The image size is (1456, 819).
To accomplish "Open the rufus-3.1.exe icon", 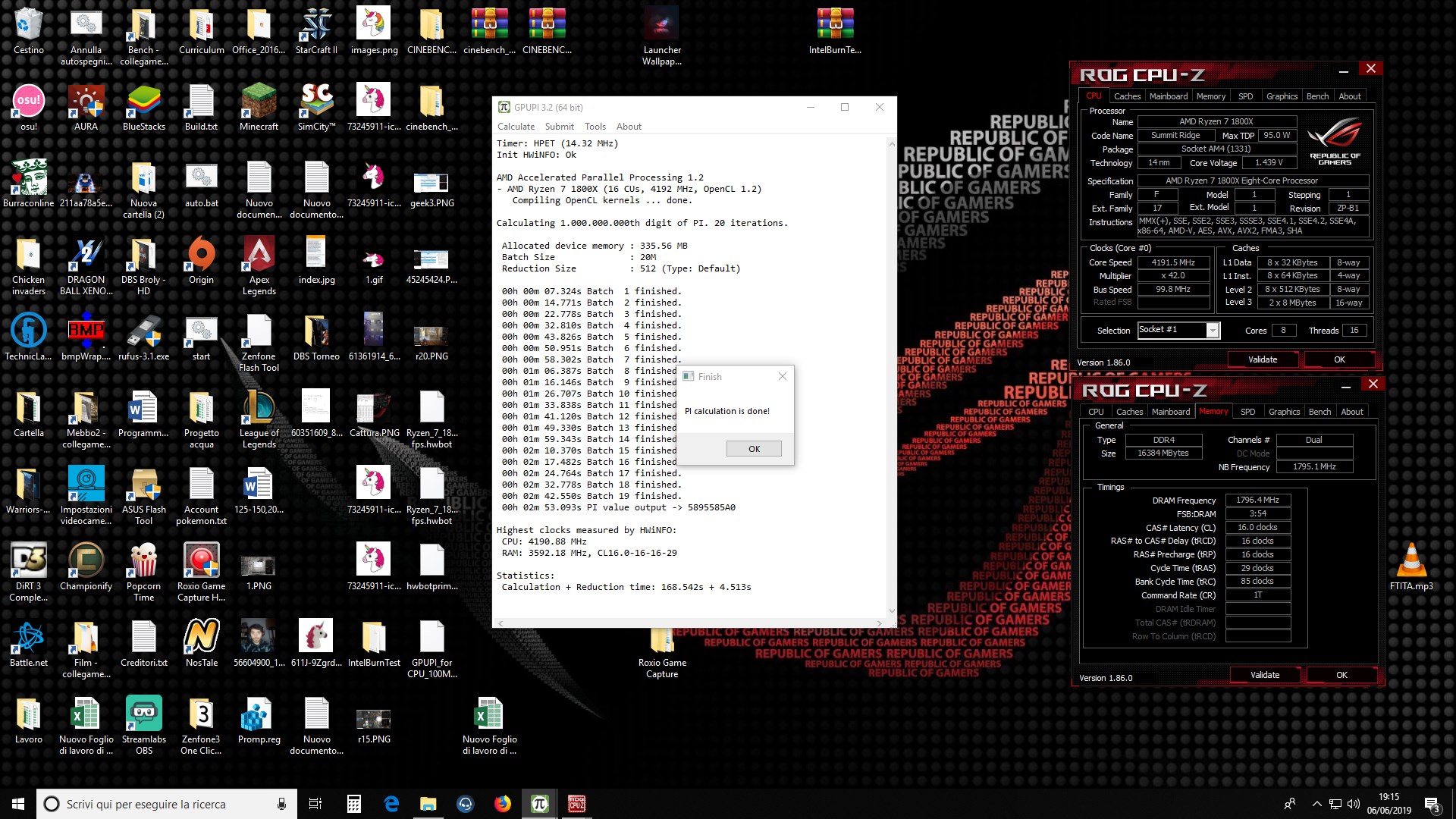I will (143, 338).
